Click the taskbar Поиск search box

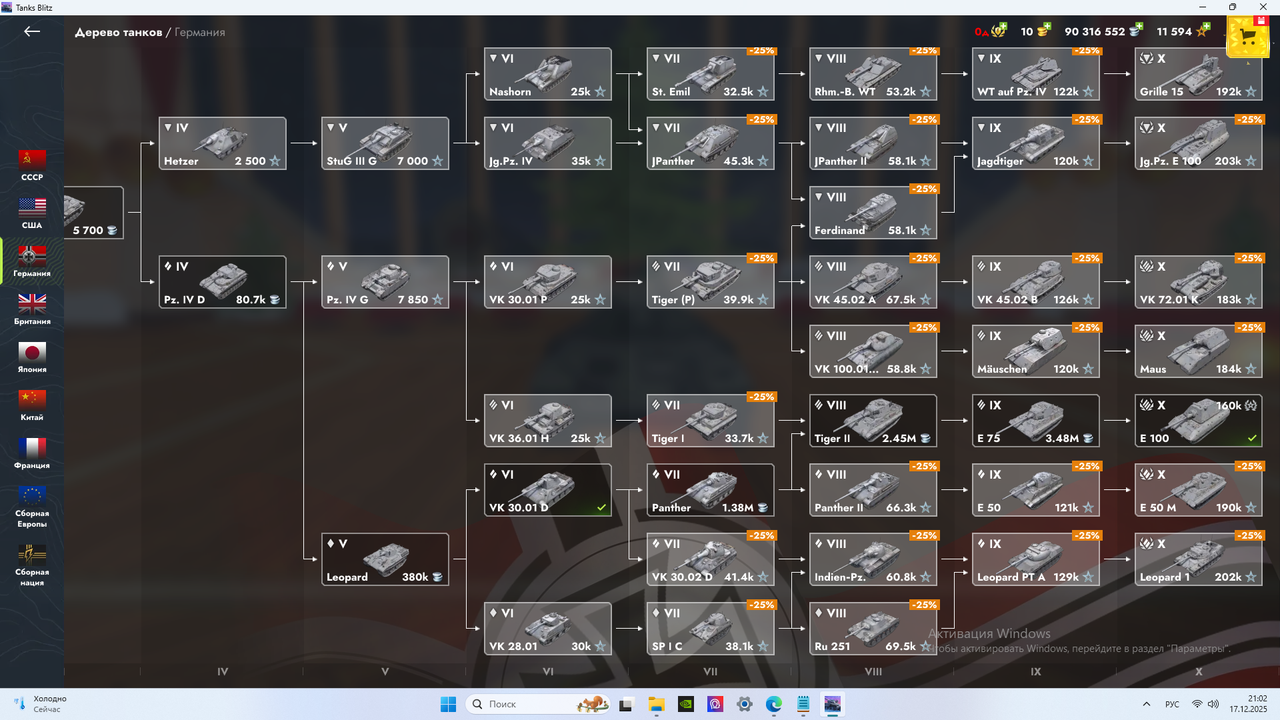click(x=537, y=704)
